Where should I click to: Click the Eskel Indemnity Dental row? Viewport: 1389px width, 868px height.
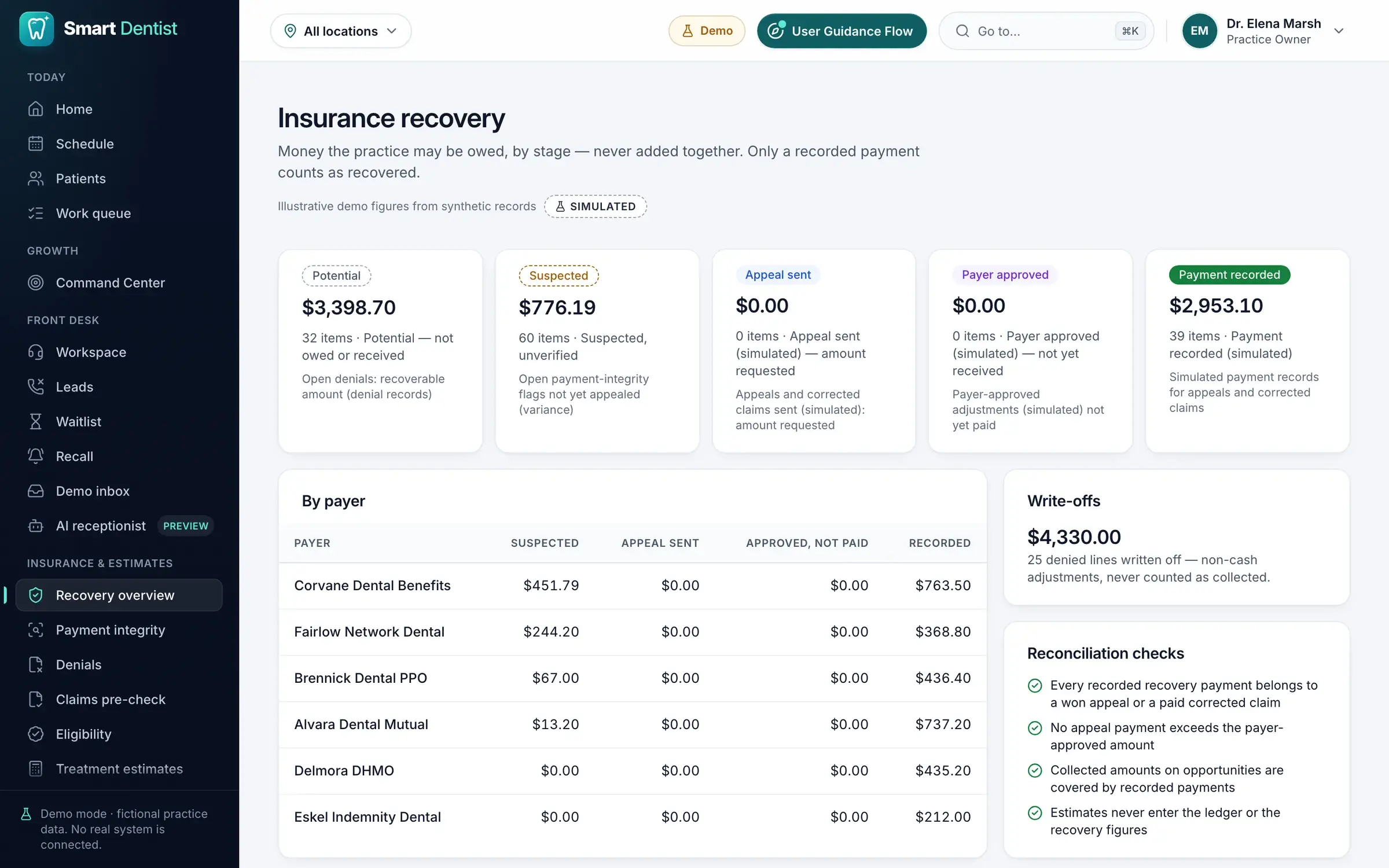tap(633, 817)
